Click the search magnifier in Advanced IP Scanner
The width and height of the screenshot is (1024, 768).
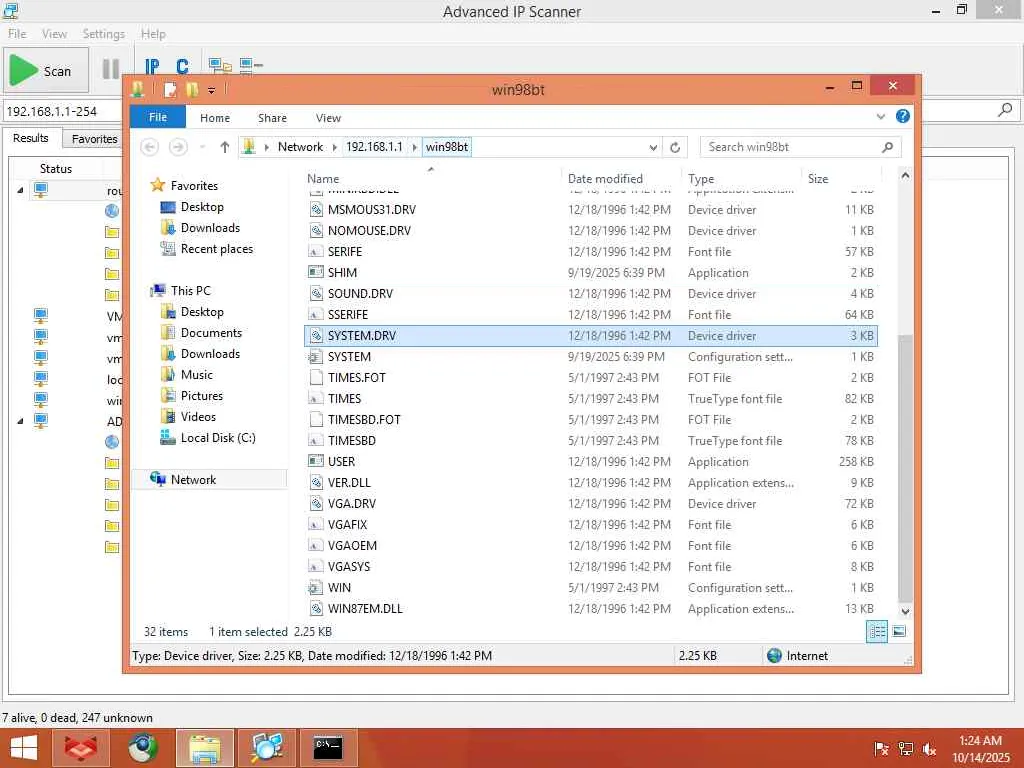click(1005, 110)
